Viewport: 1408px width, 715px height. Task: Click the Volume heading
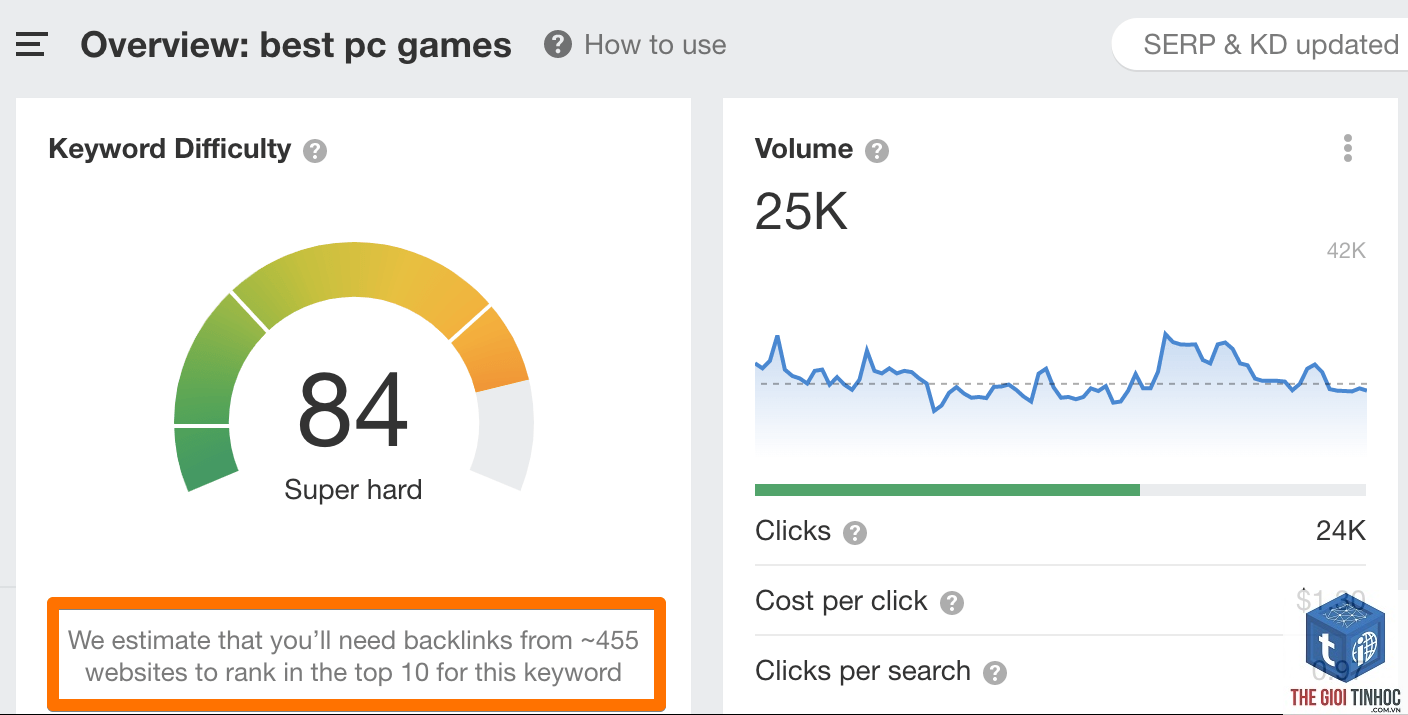804,149
